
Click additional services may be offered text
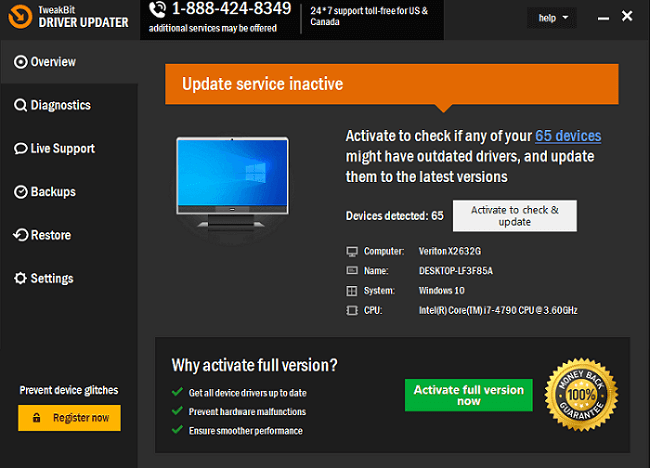point(213,28)
